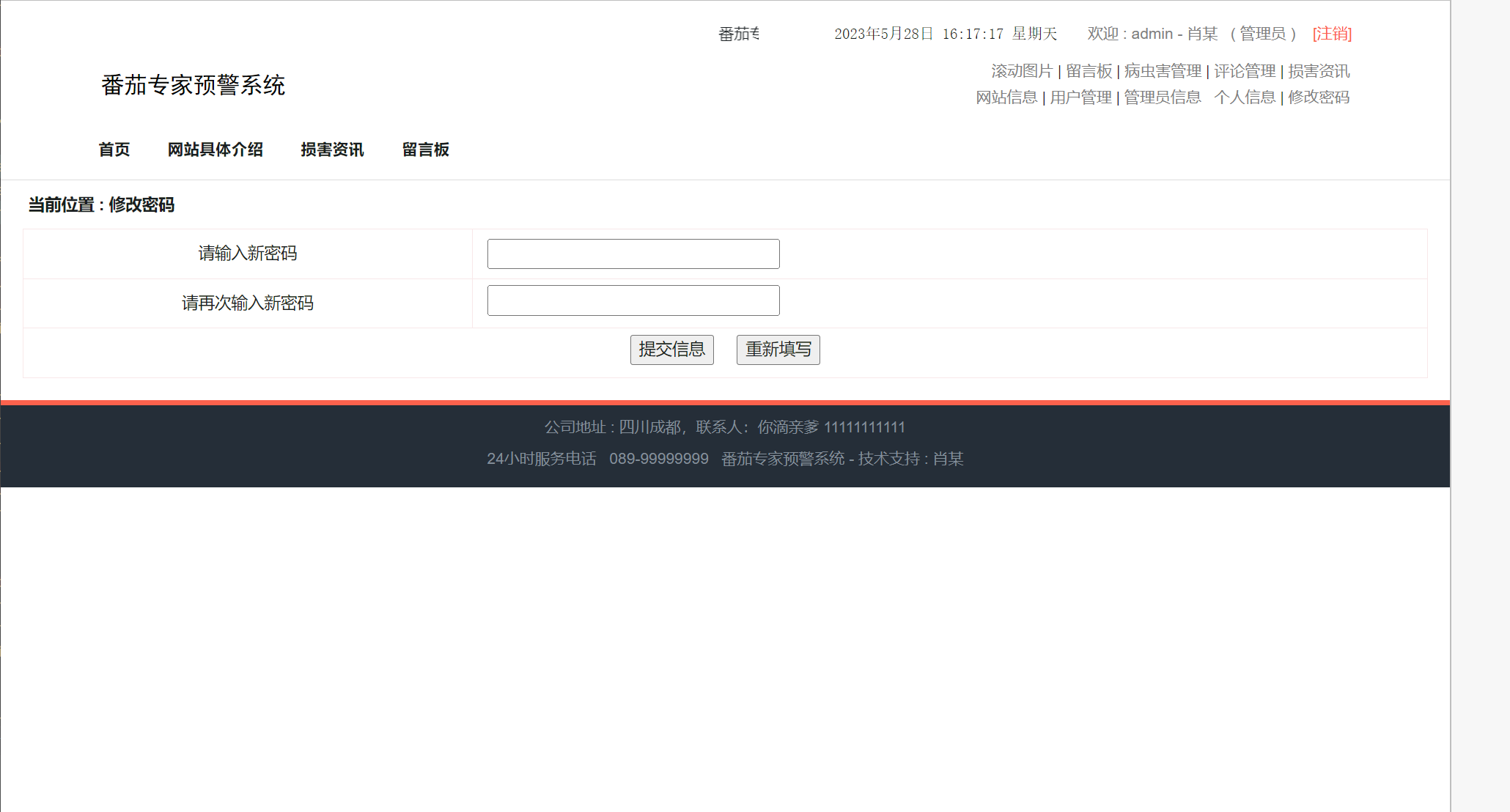The image size is (1510, 812).
Task: Click the 重新填写 reset button
Action: tap(778, 350)
